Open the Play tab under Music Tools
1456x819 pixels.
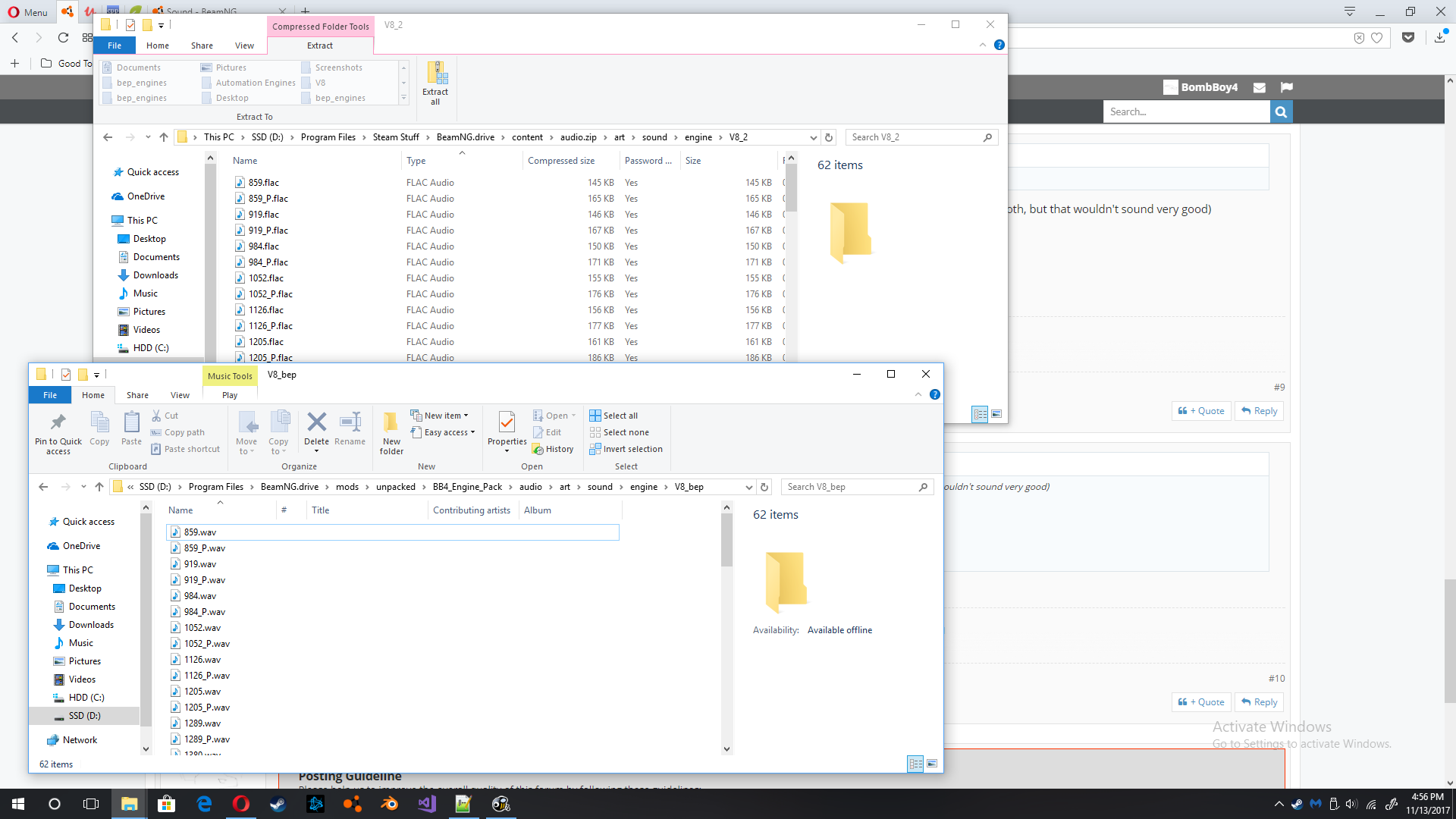click(x=230, y=395)
